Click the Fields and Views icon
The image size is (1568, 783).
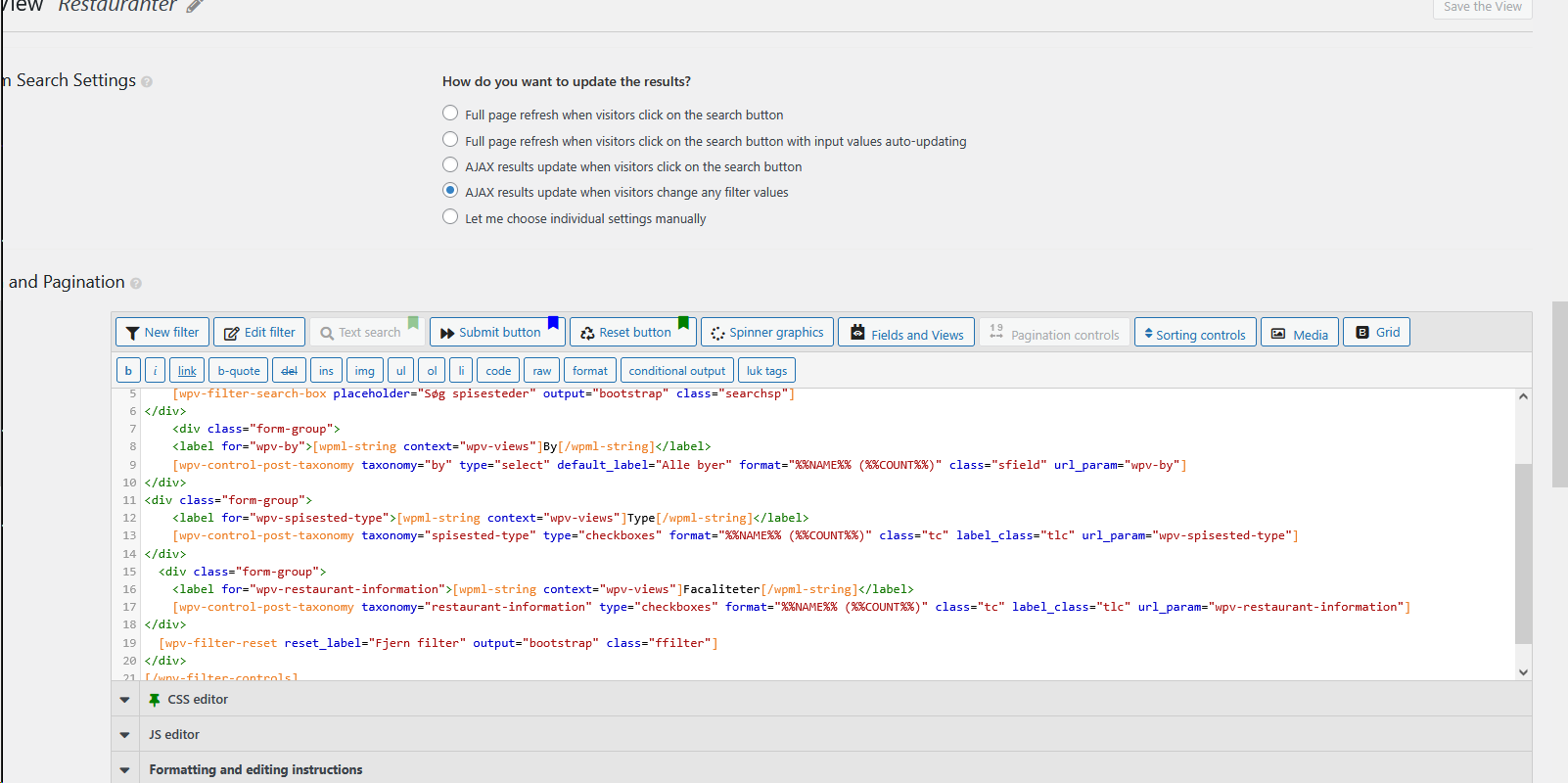coord(857,332)
